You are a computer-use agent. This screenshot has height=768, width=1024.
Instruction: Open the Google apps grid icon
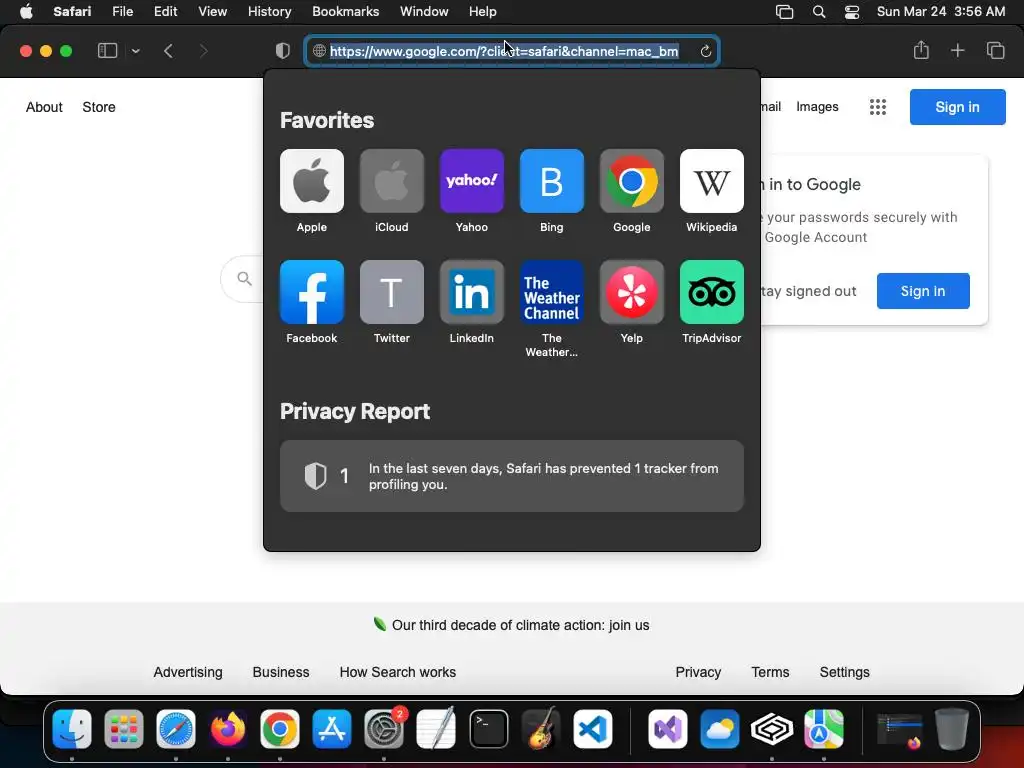point(878,107)
